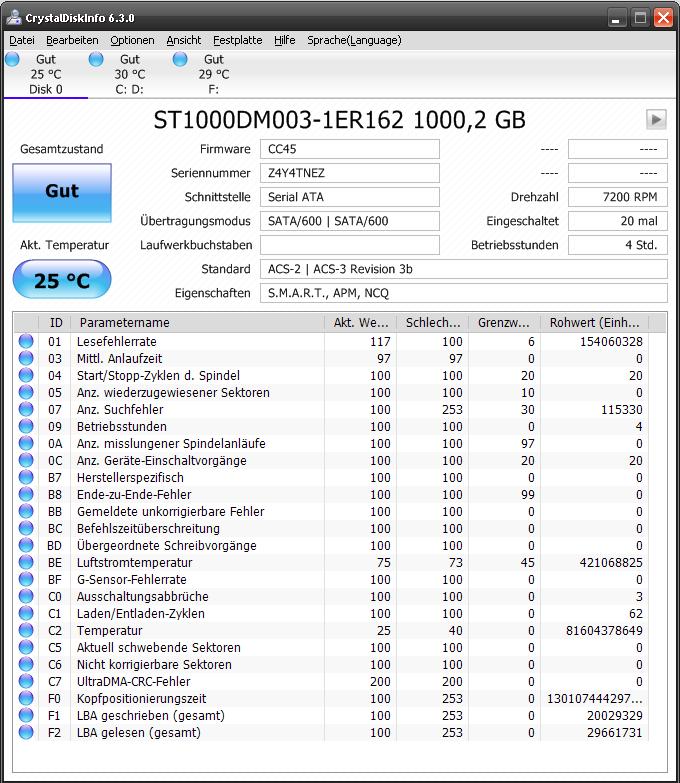
Task: Open the Hilfe menu
Action: (x=285, y=40)
